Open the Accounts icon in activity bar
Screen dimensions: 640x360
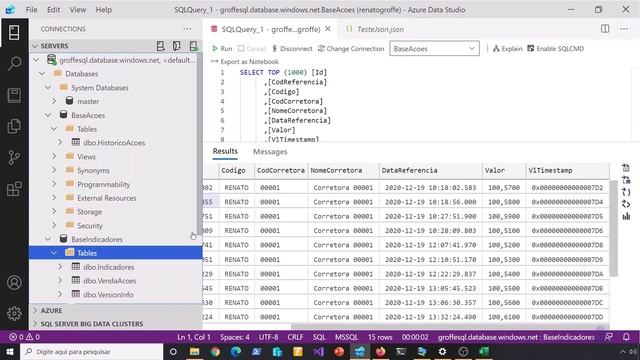pyautogui.click(x=14, y=282)
